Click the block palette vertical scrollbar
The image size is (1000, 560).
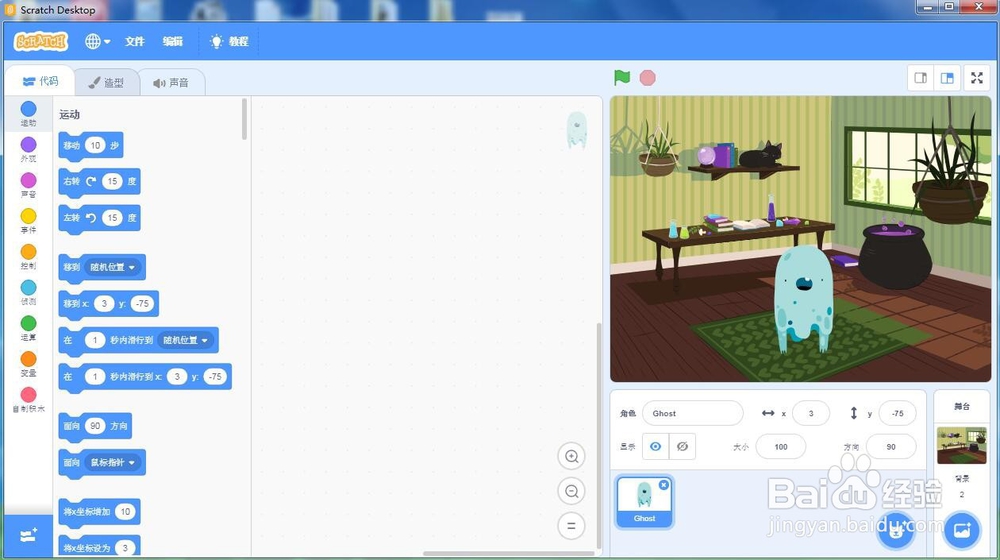[244, 119]
